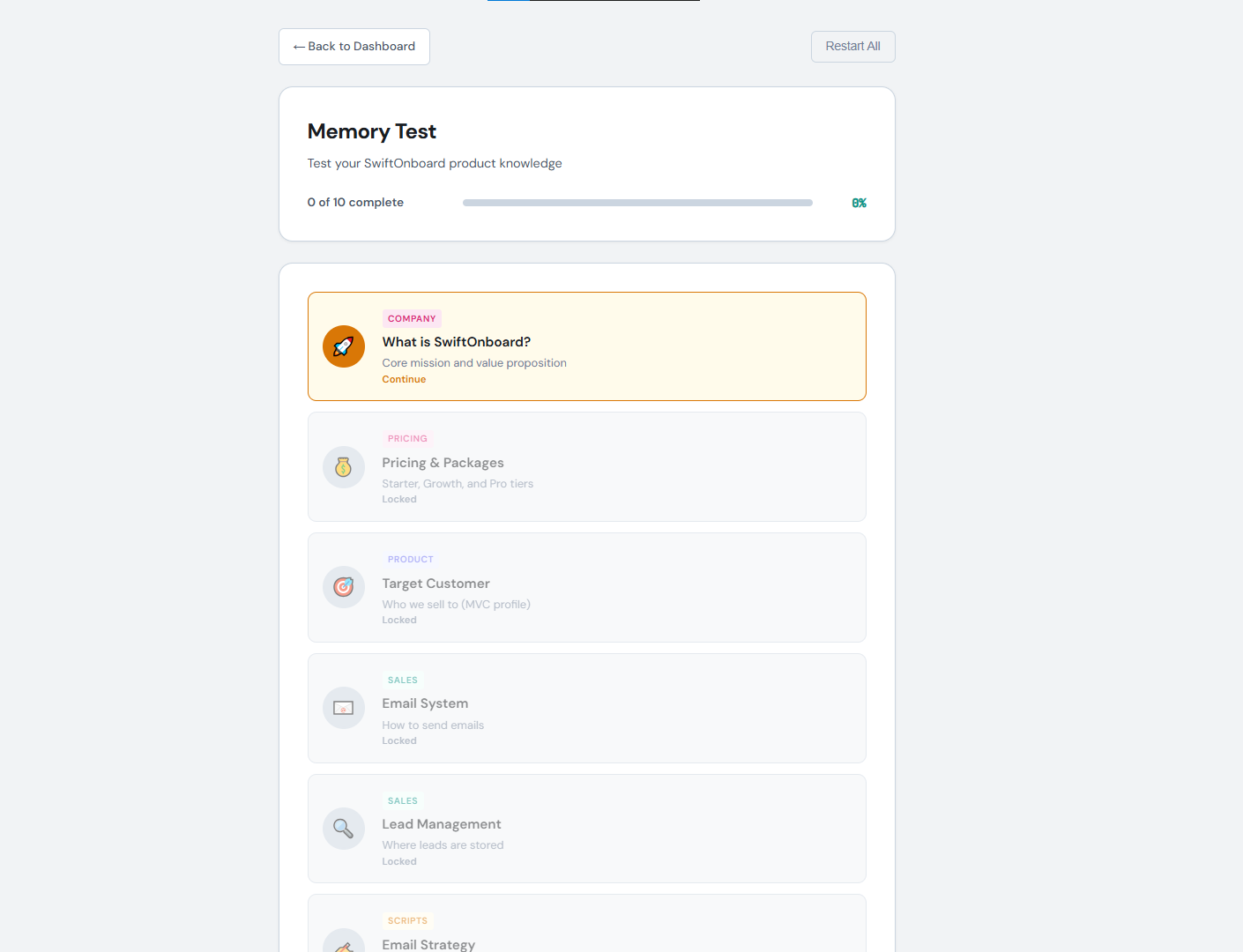1243x952 pixels.
Task: Click the Email System envelope icon
Action: pyautogui.click(x=344, y=708)
